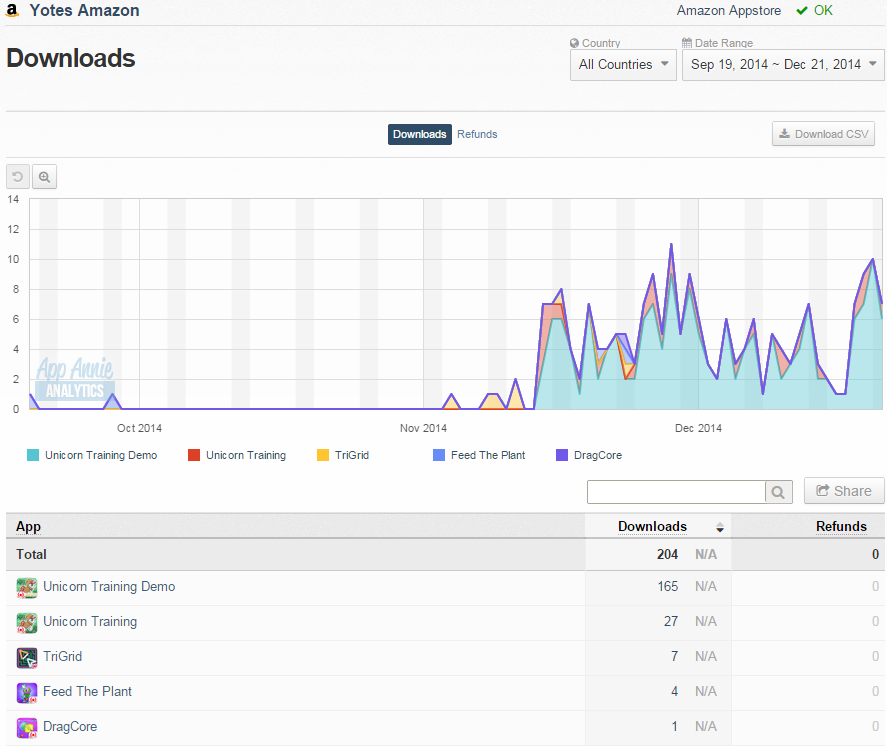Click the Feed The Plant app icon
Viewport: 887px width, 746px height.
(x=27, y=693)
